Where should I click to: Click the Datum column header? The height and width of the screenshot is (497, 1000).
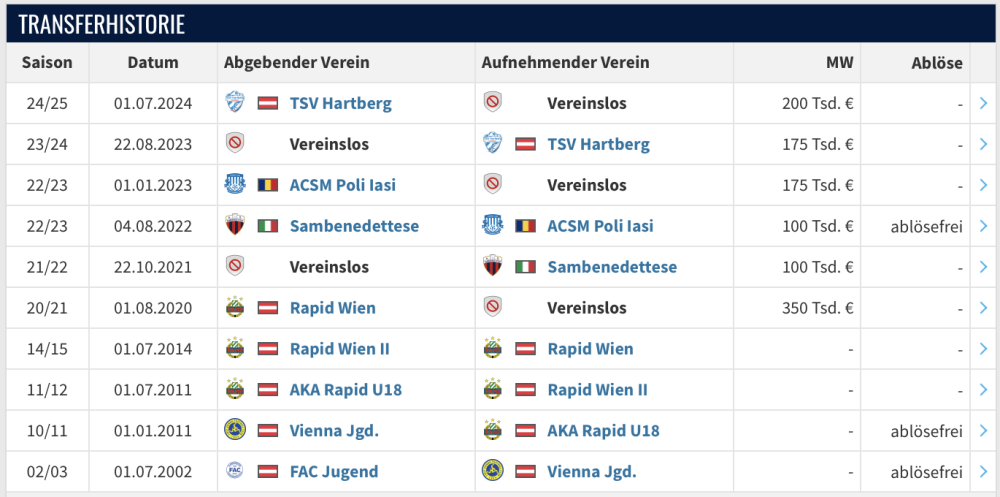coord(153,62)
